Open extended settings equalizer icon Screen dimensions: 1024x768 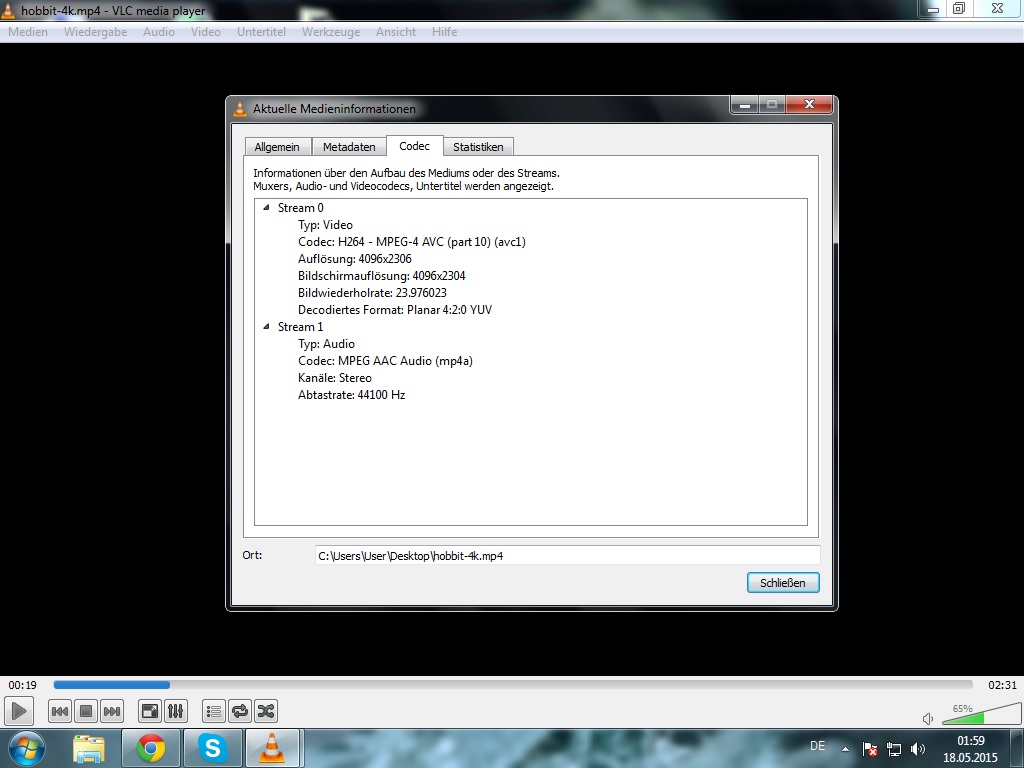tap(176, 711)
